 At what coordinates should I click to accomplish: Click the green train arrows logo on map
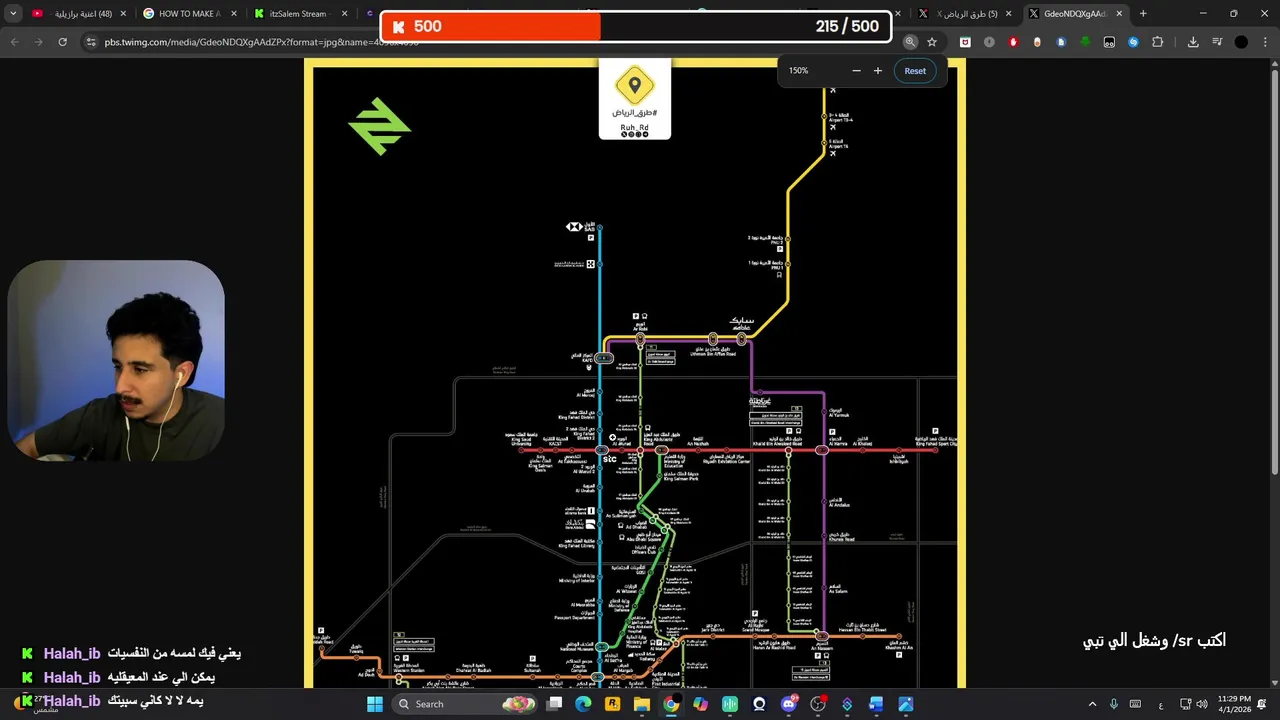click(x=379, y=126)
